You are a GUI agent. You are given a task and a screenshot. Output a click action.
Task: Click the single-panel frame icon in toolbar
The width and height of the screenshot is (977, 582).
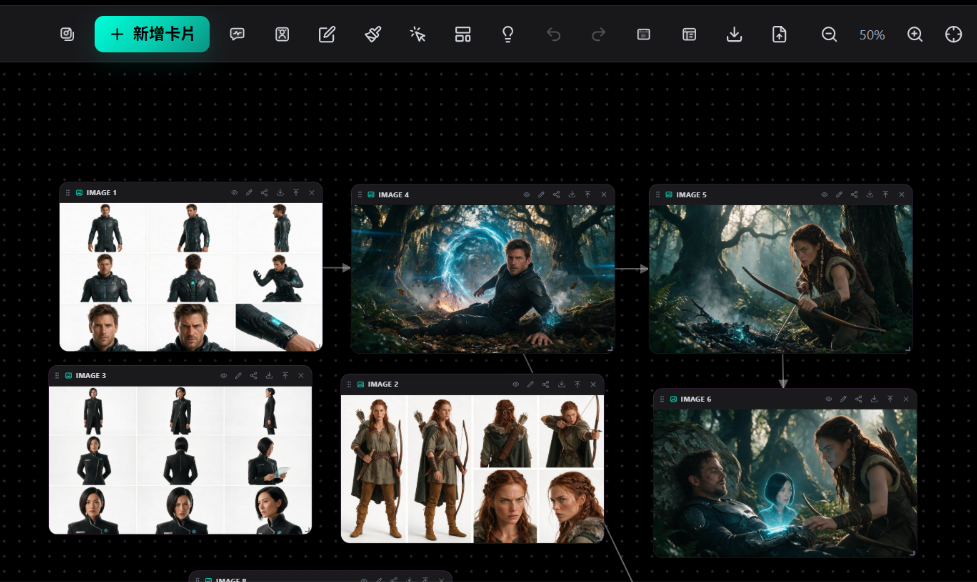(644, 34)
